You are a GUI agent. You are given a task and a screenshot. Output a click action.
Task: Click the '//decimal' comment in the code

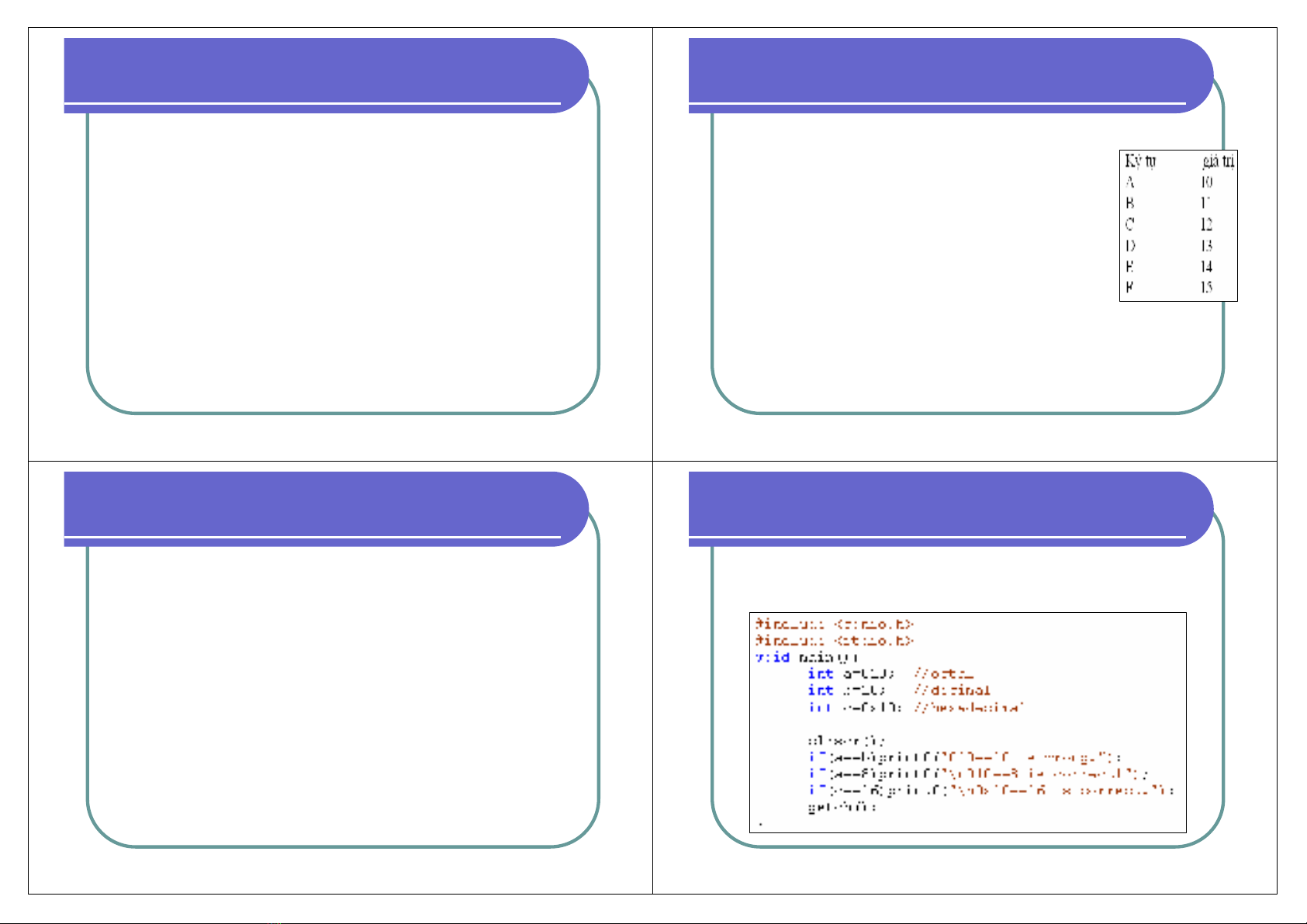pyautogui.click(x=952, y=690)
